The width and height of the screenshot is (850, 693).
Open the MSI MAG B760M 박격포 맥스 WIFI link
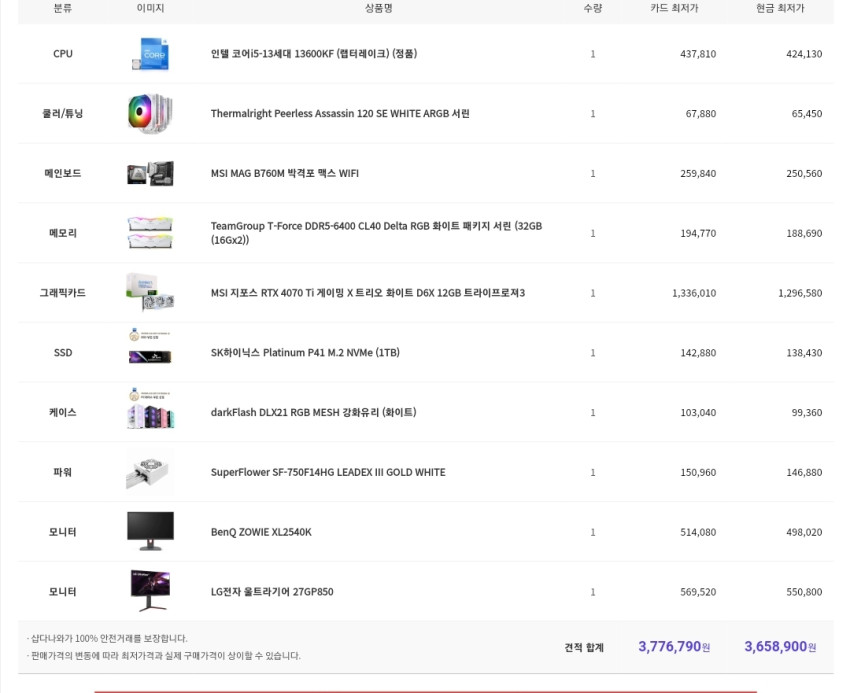tap(285, 174)
